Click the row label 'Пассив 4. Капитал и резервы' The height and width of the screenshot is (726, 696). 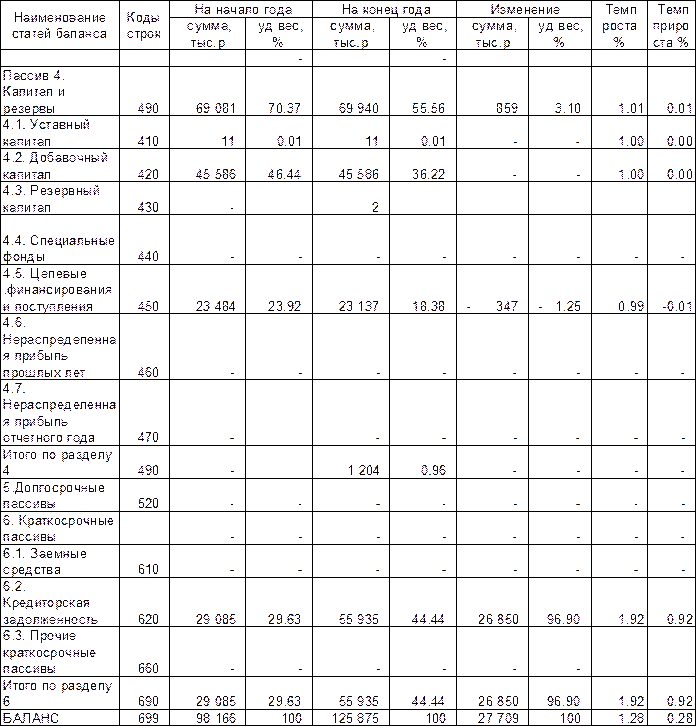[x=34, y=92]
